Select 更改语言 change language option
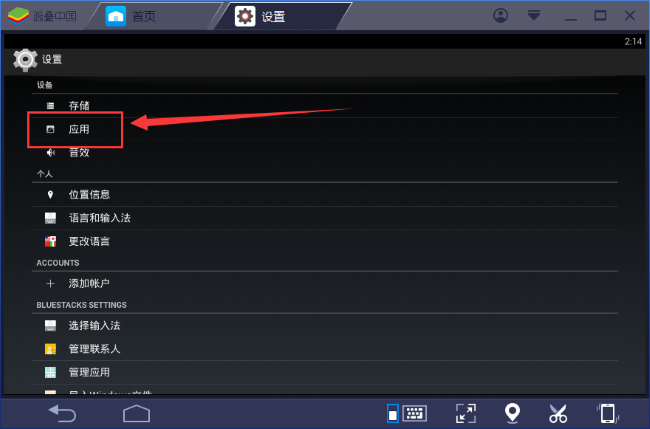The height and width of the screenshot is (429, 650). [325, 241]
